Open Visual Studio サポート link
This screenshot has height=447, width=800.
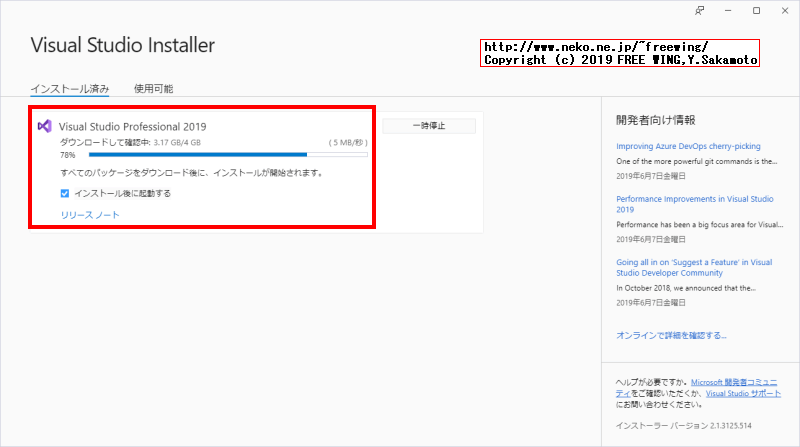click(743, 393)
